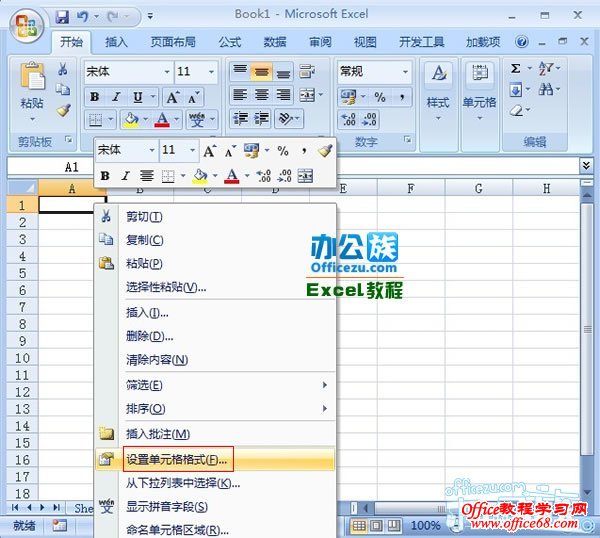Undo the last action in the quick access toolbar

pyautogui.click(x=83, y=16)
